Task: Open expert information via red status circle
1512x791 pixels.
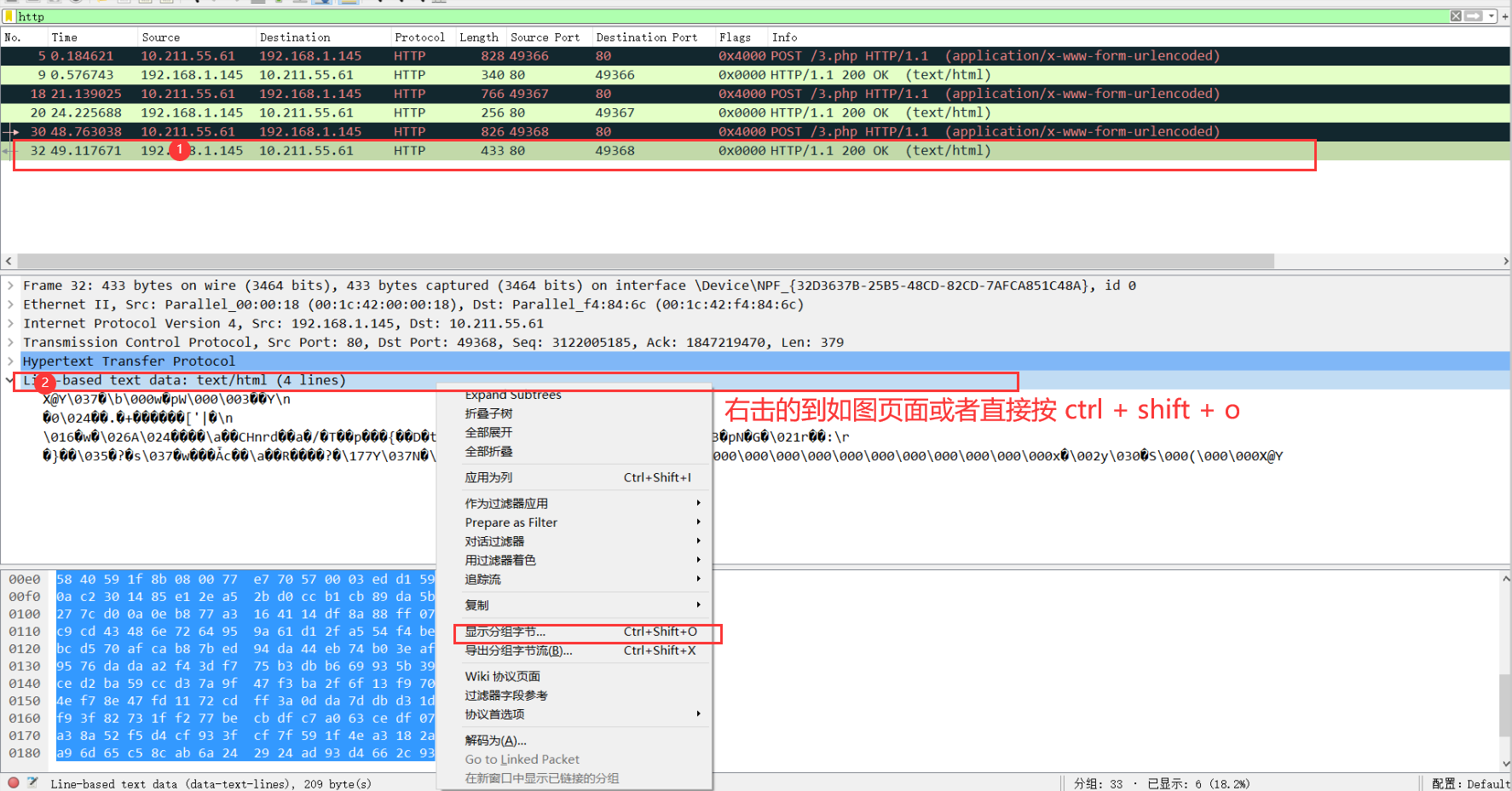Action: [13, 782]
